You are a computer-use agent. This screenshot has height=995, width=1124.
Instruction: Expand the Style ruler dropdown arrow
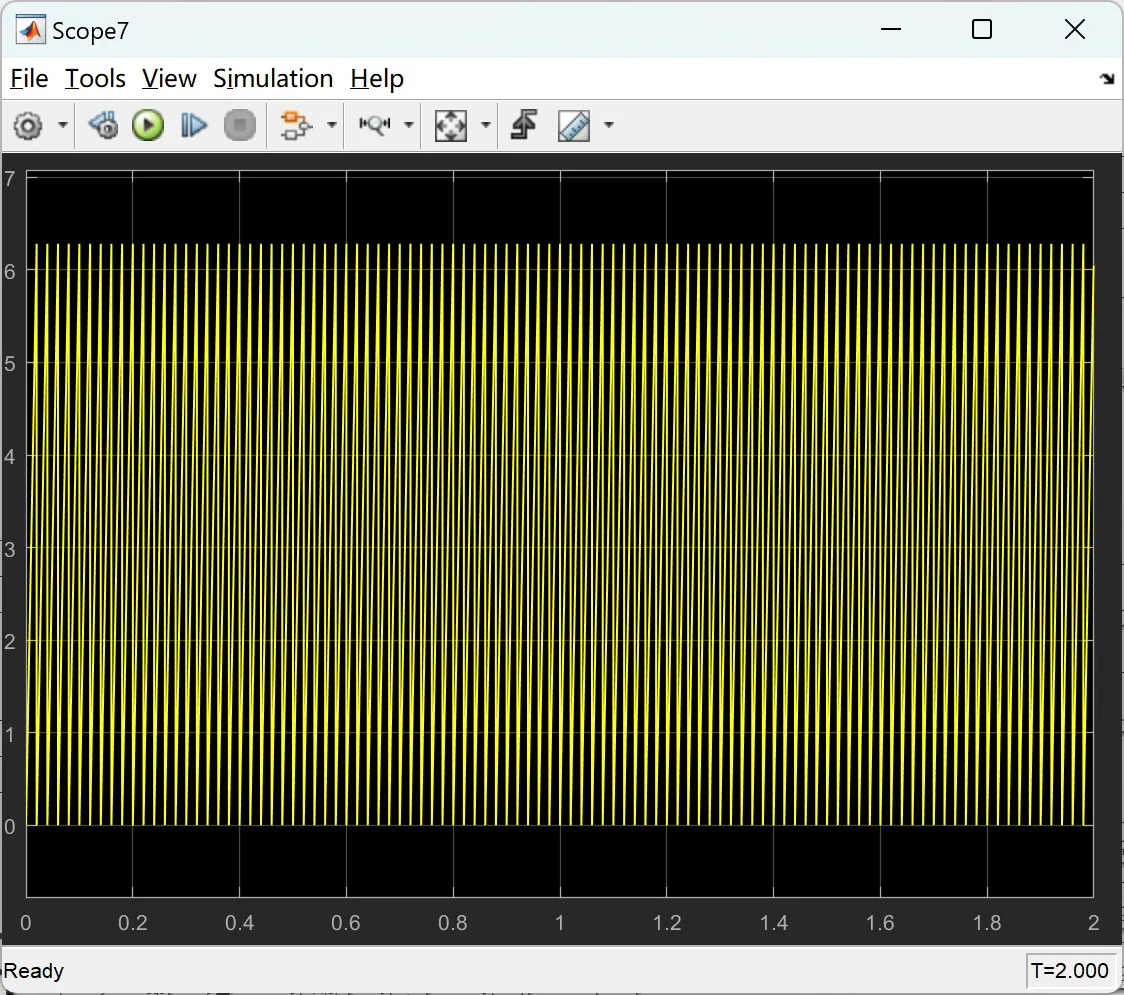pyautogui.click(x=609, y=125)
